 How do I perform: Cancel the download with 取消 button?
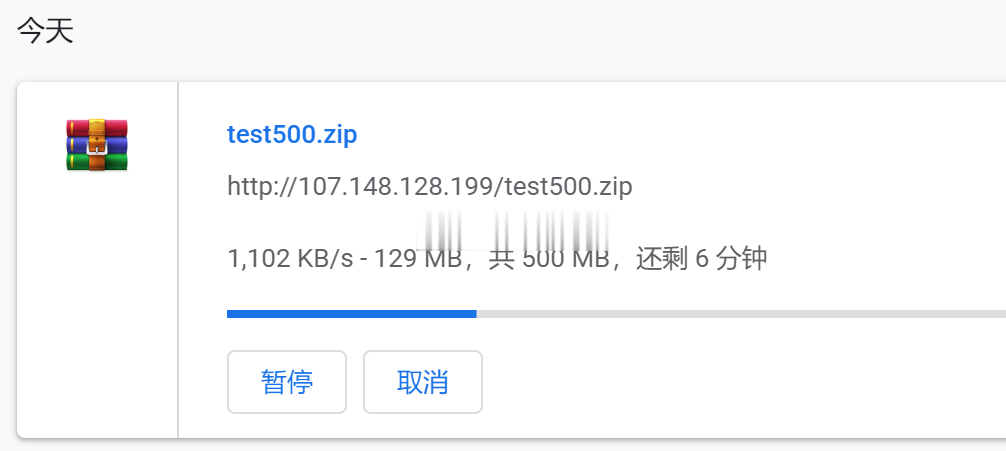[x=423, y=382]
